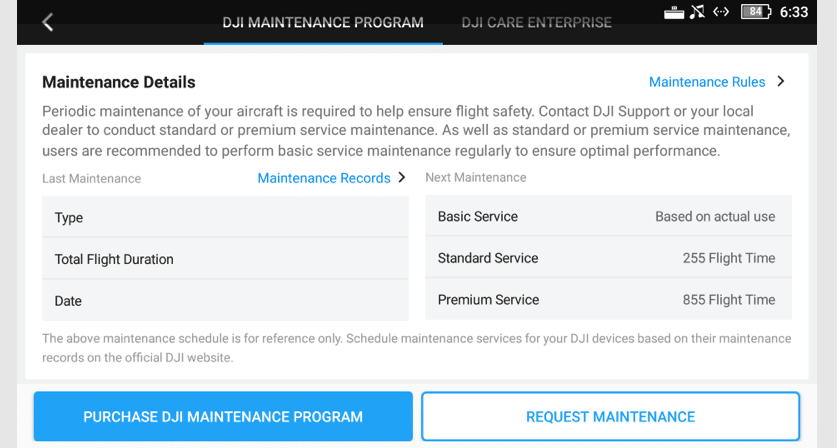Open the Maintenance Records link
837x448 pixels.
coord(324,178)
